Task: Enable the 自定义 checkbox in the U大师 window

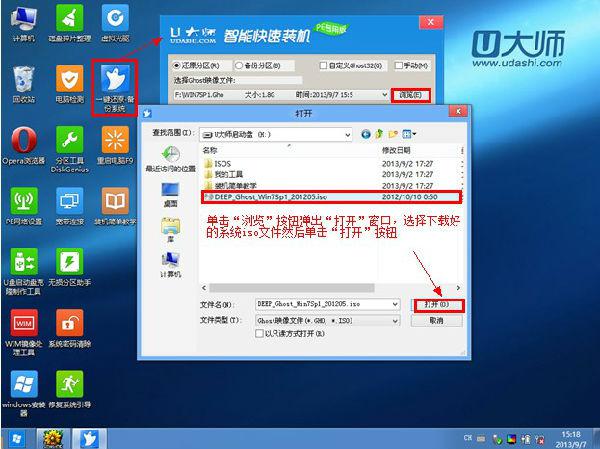Action: click(x=323, y=65)
